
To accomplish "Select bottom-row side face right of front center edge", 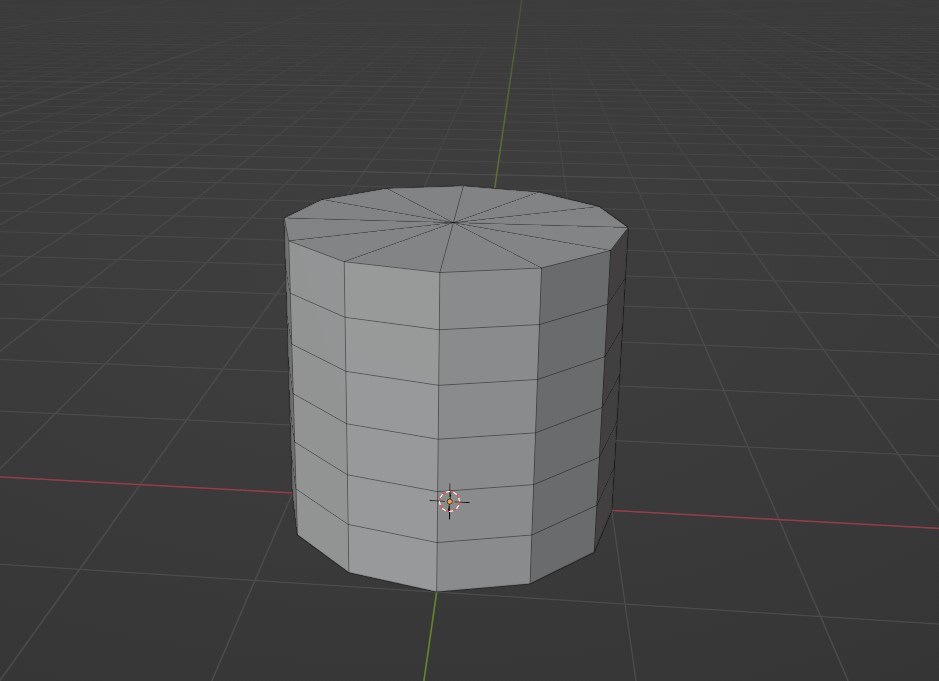I will (484, 565).
